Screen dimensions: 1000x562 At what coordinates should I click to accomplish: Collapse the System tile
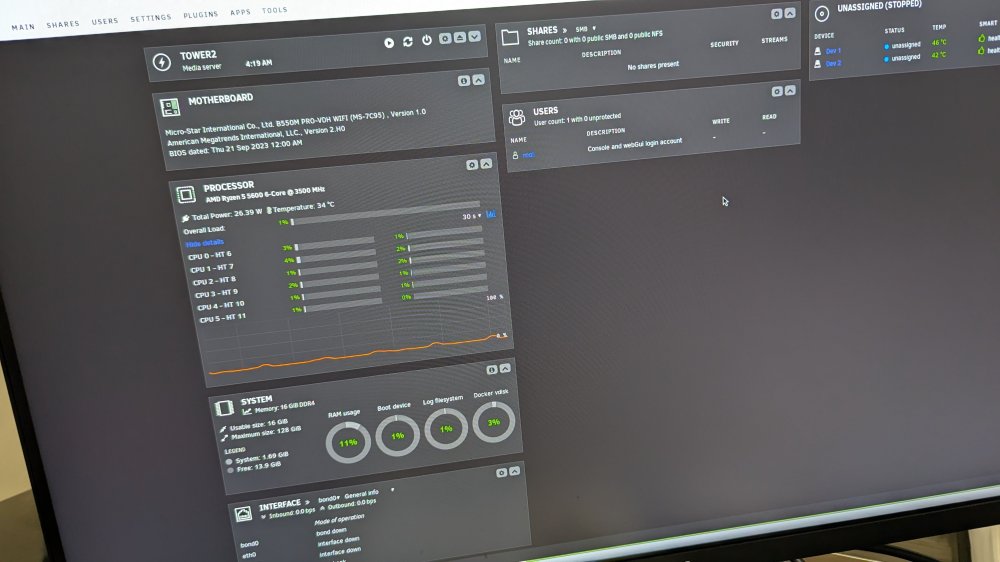pyautogui.click(x=505, y=368)
